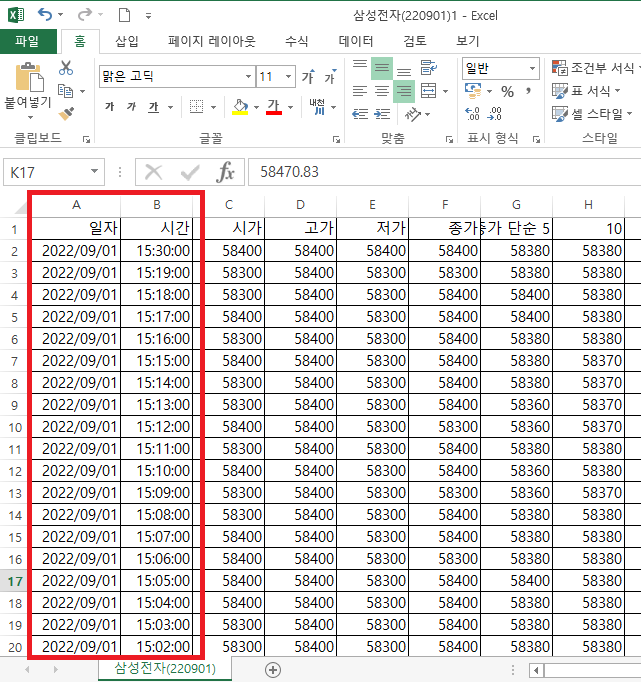Click the Borders icon
Image resolution: width=641 pixels, height=682 pixels.
point(197,107)
